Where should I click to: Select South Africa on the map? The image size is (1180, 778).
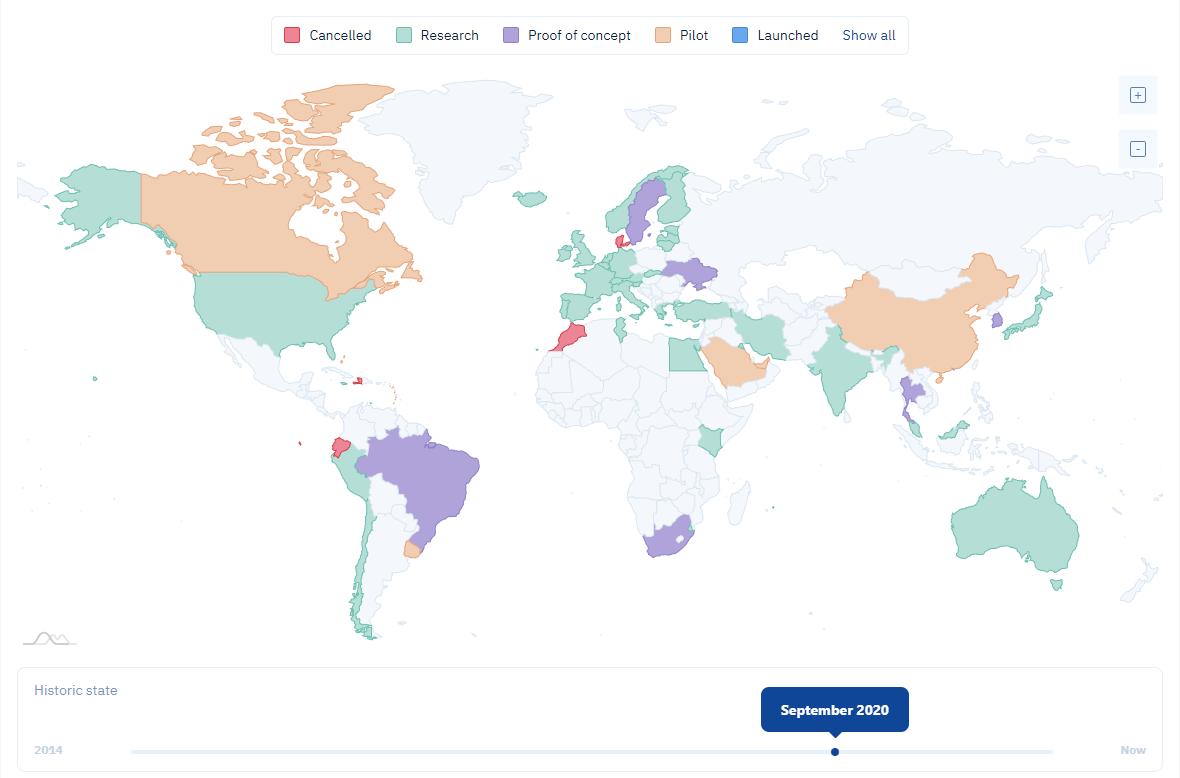[666, 539]
